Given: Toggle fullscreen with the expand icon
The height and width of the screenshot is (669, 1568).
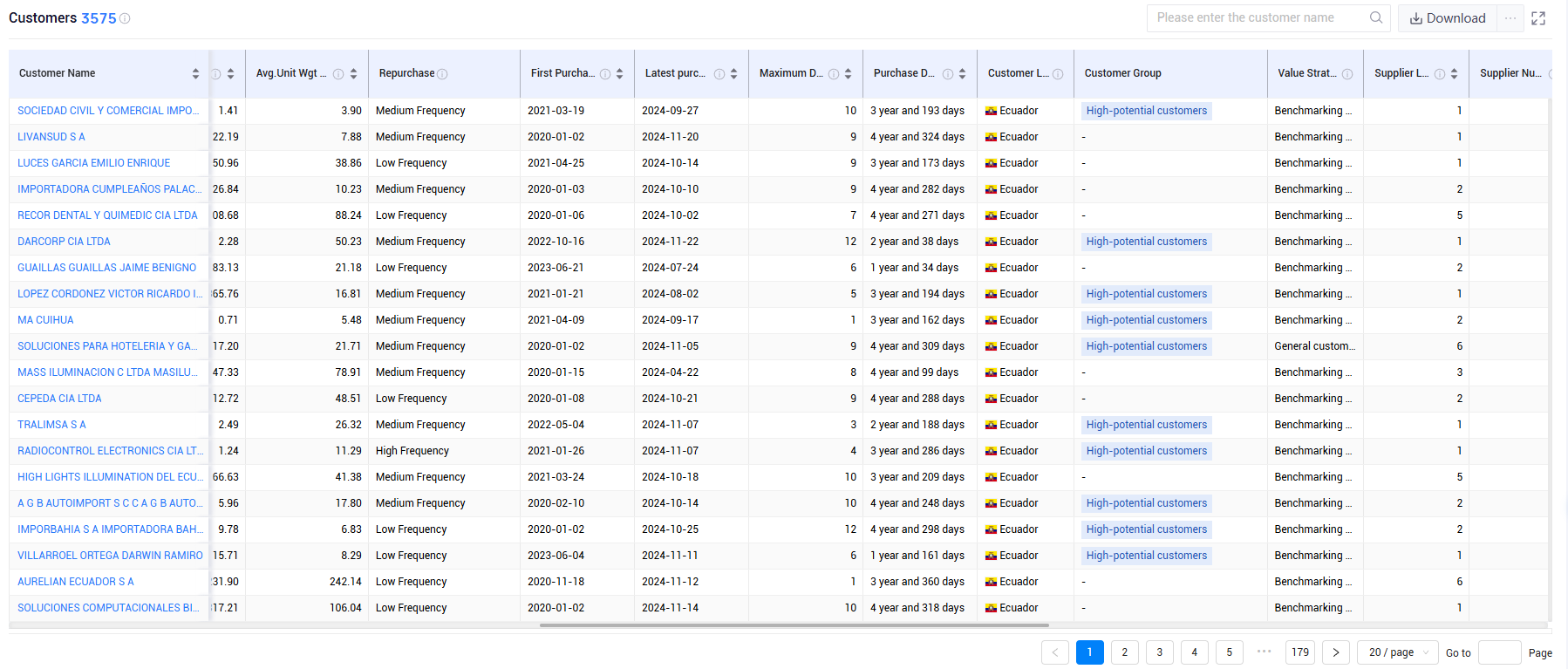Looking at the screenshot, I should click(x=1538, y=18).
